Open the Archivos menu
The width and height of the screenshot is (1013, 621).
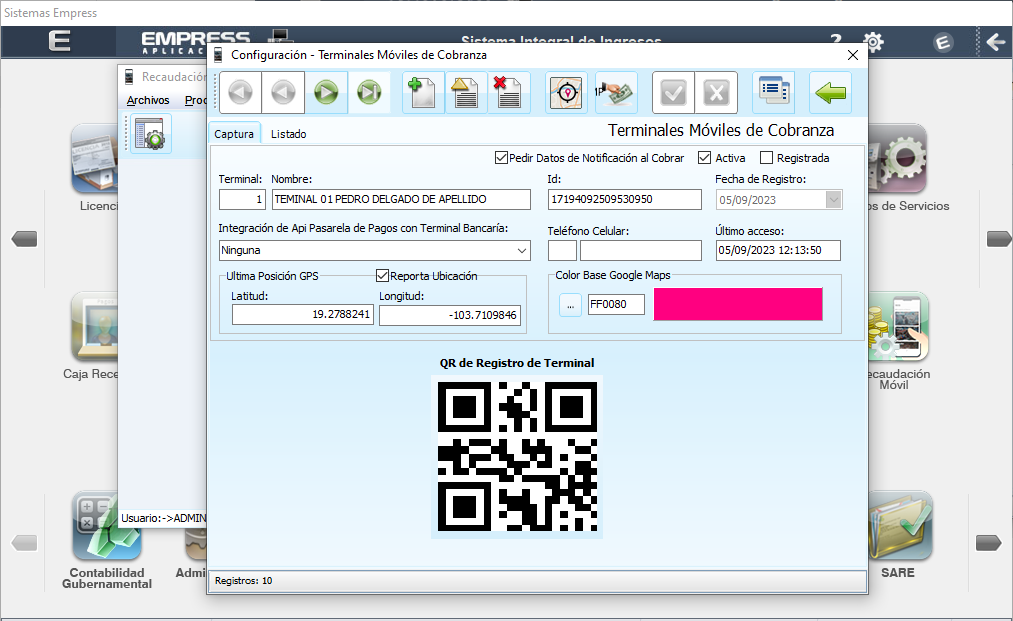[x=148, y=100]
